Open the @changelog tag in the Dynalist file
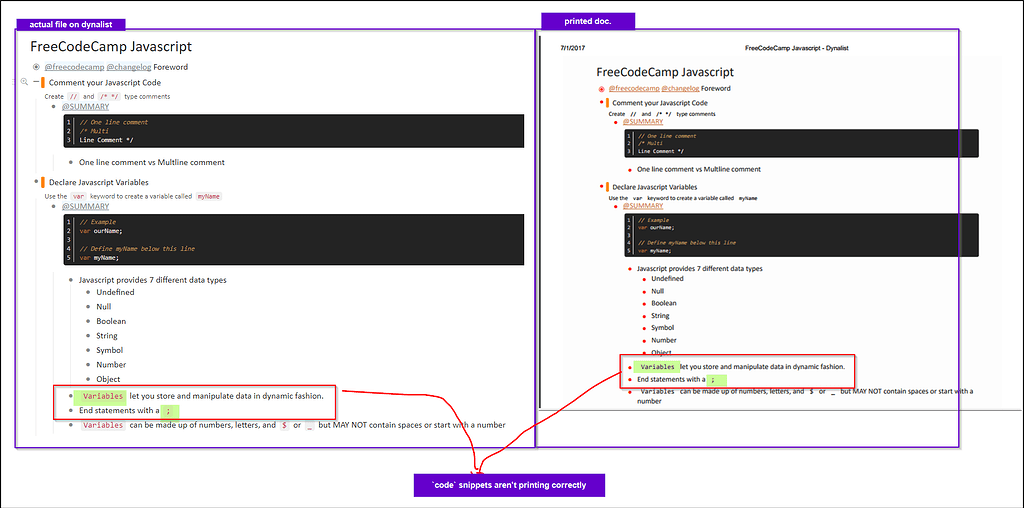Viewport: 1024px width, 508px height. (x=129, y=67)
